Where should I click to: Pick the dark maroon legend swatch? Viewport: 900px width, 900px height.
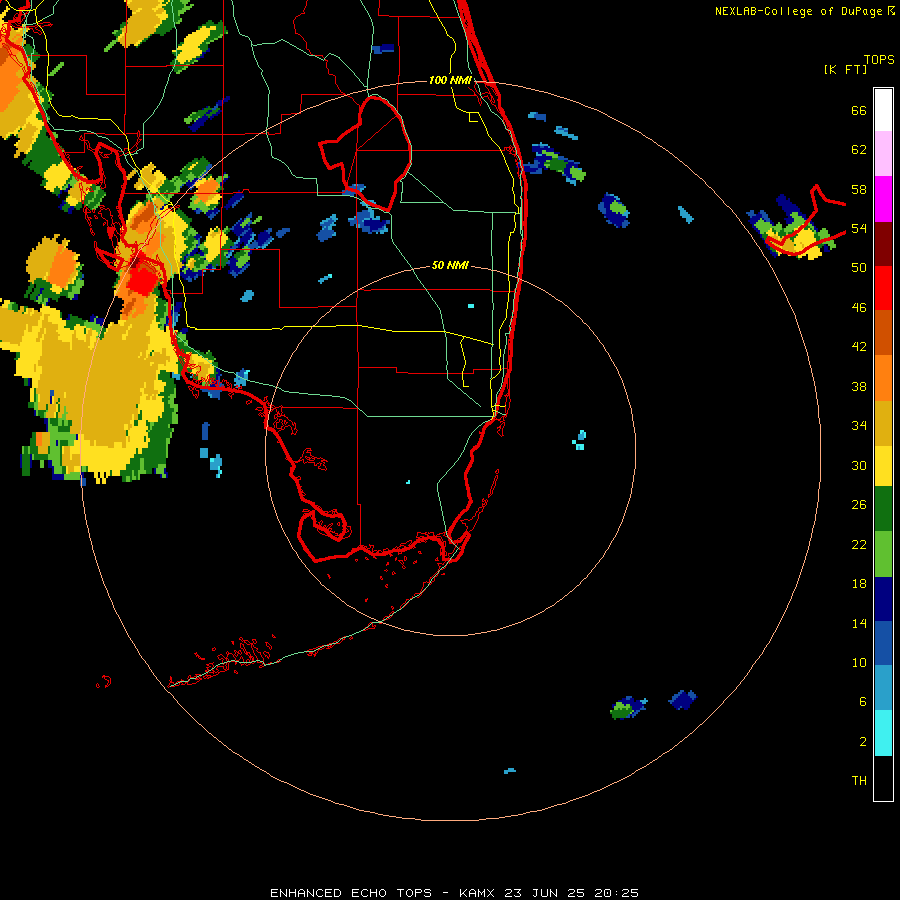[883, 243]
